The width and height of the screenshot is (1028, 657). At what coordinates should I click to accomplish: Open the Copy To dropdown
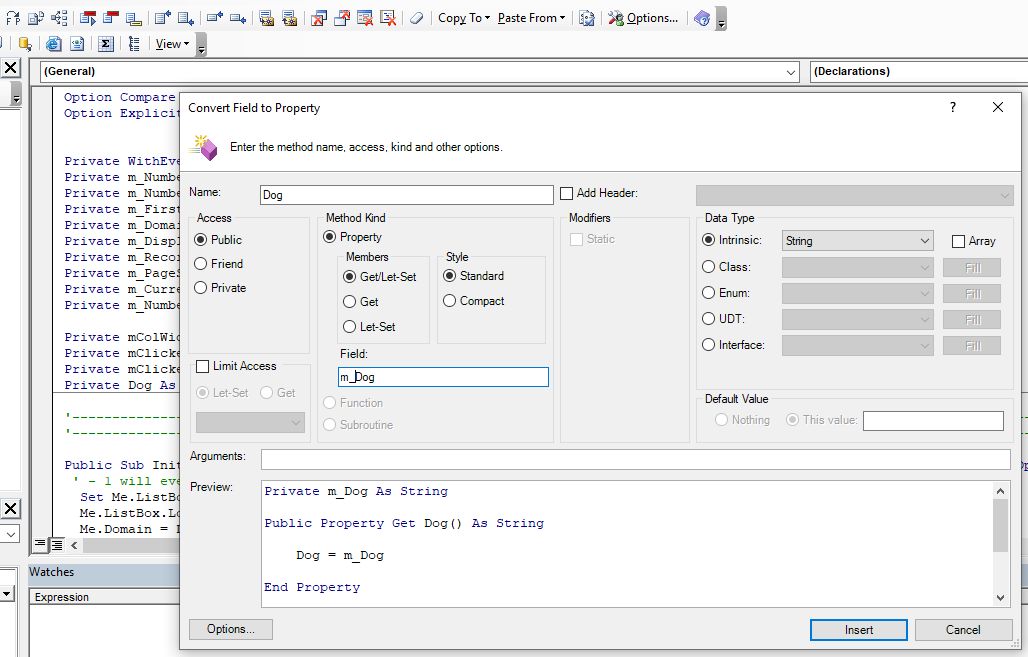coord(464,18)
